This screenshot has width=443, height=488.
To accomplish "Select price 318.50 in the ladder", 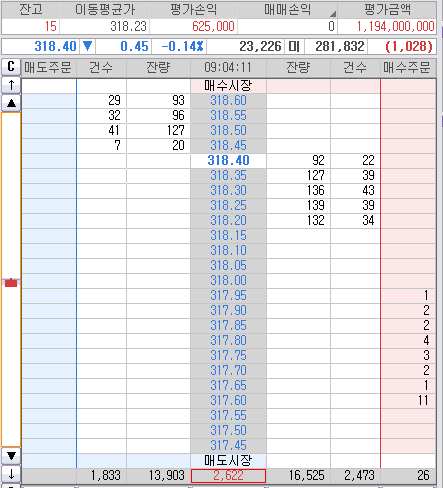I will point(228,131).
